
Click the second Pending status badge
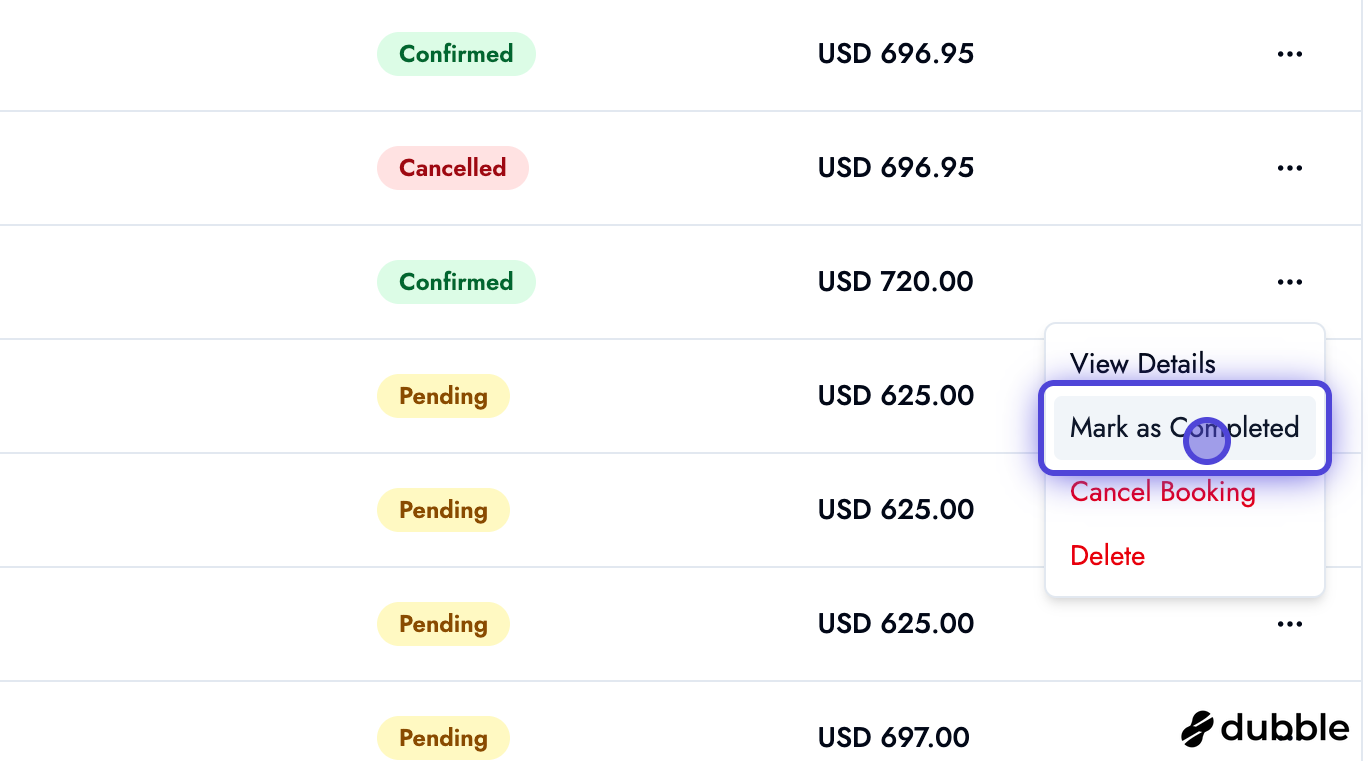[x=443, y=510]
